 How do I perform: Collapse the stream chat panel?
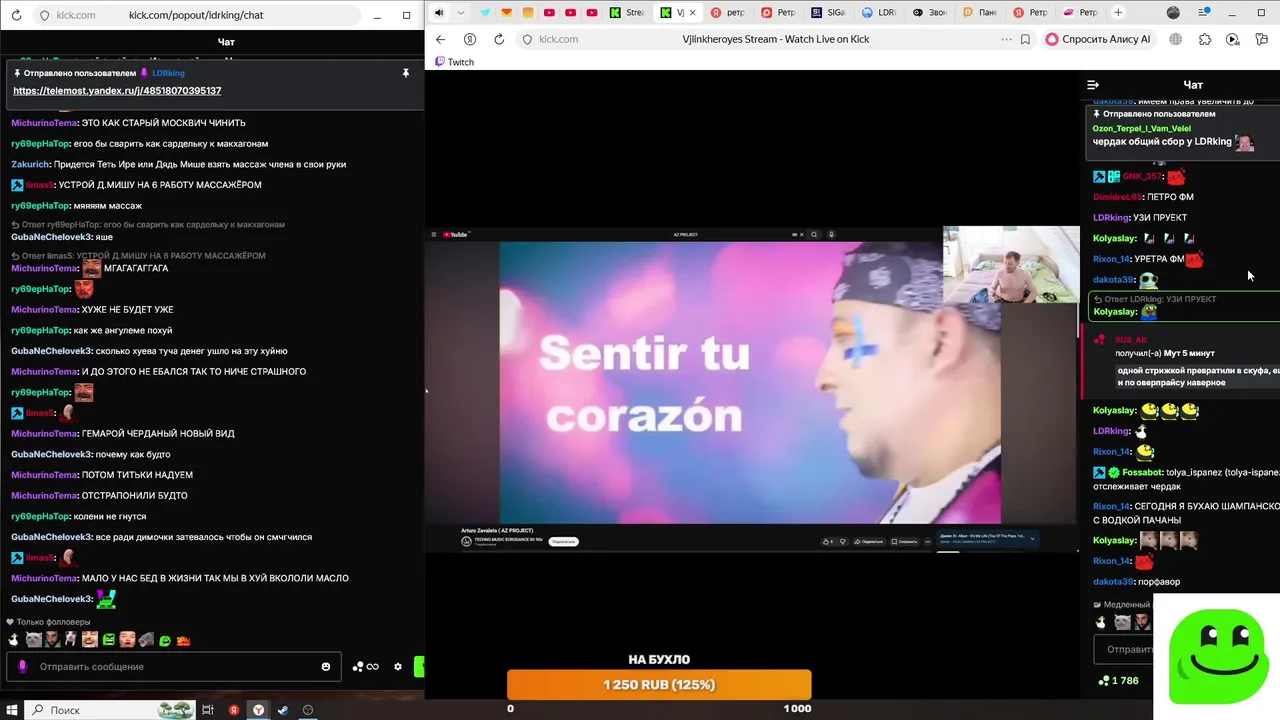(1093, 85)
